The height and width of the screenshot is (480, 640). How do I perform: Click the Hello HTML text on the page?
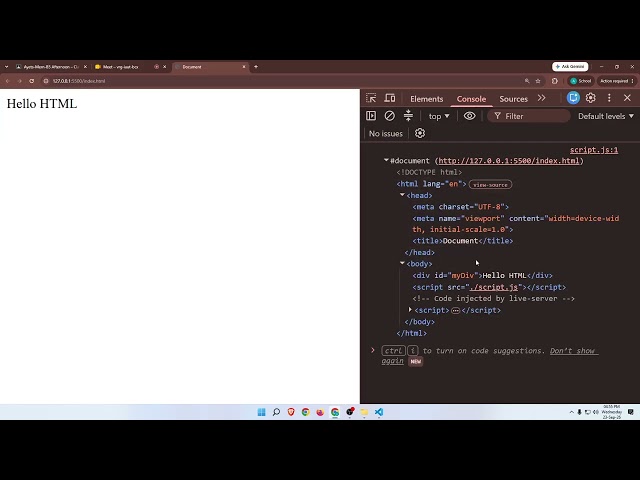[42, 104]
